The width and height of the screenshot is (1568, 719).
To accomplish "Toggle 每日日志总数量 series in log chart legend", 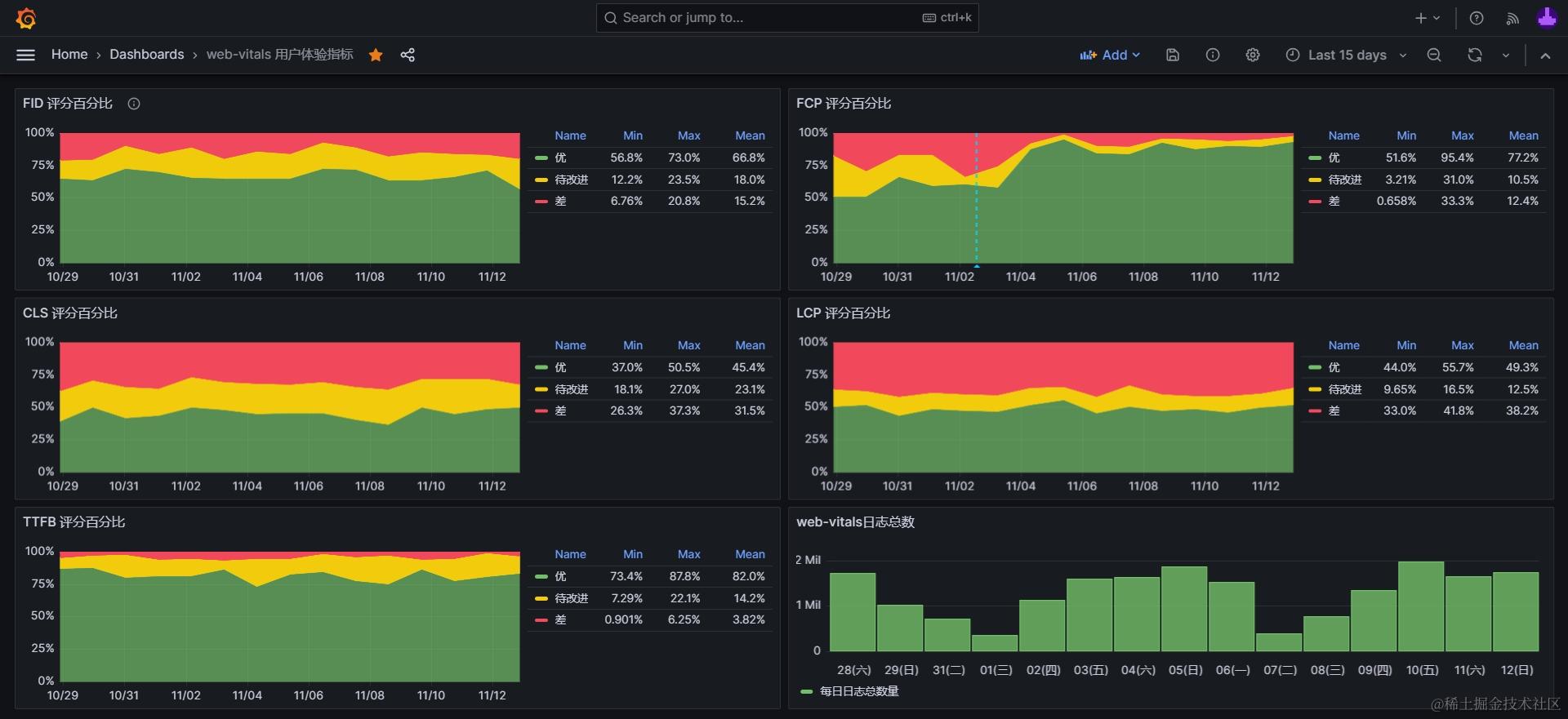I will 858,691.
